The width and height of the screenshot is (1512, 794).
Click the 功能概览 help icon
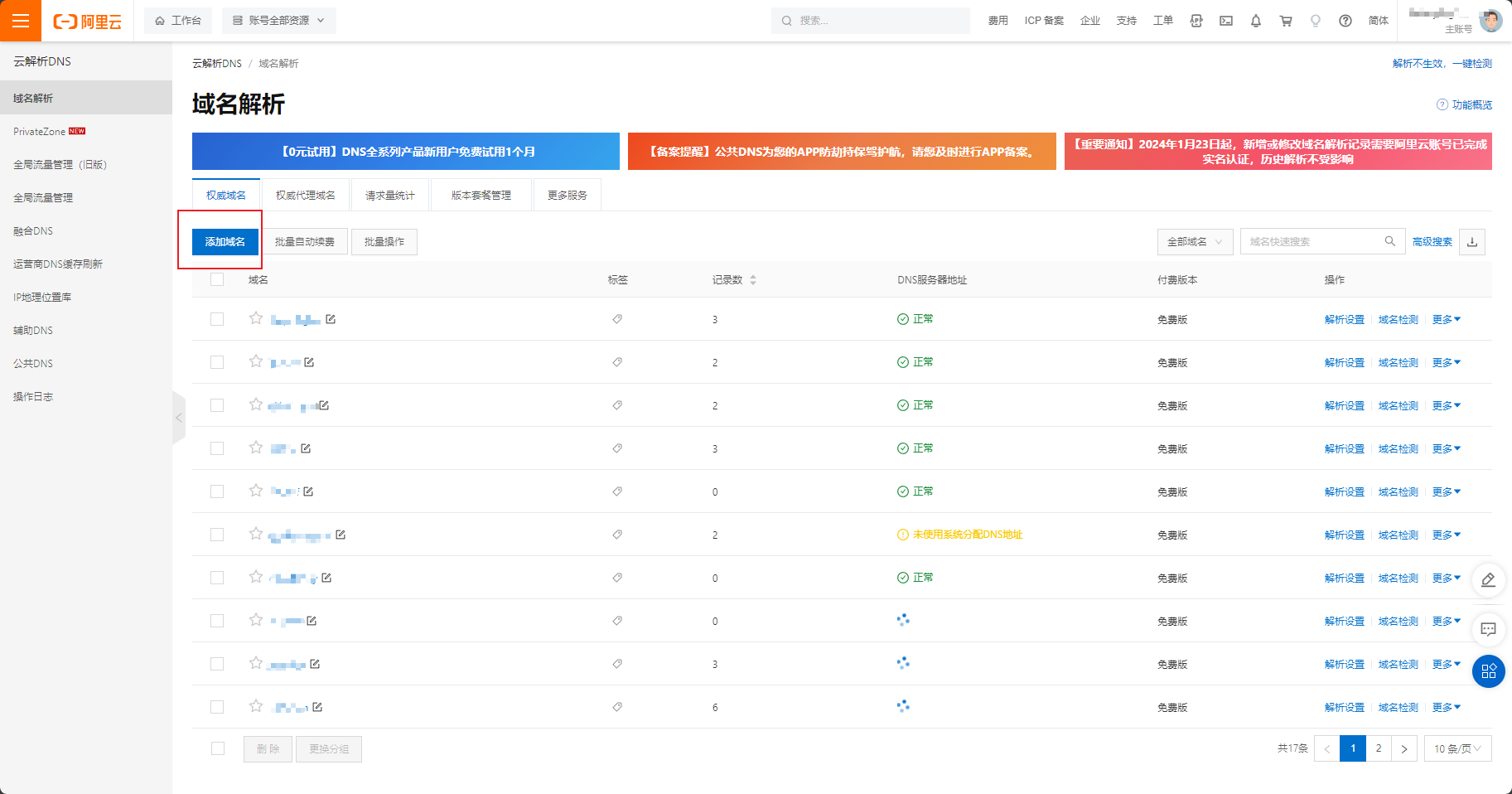pos(1442,104)
